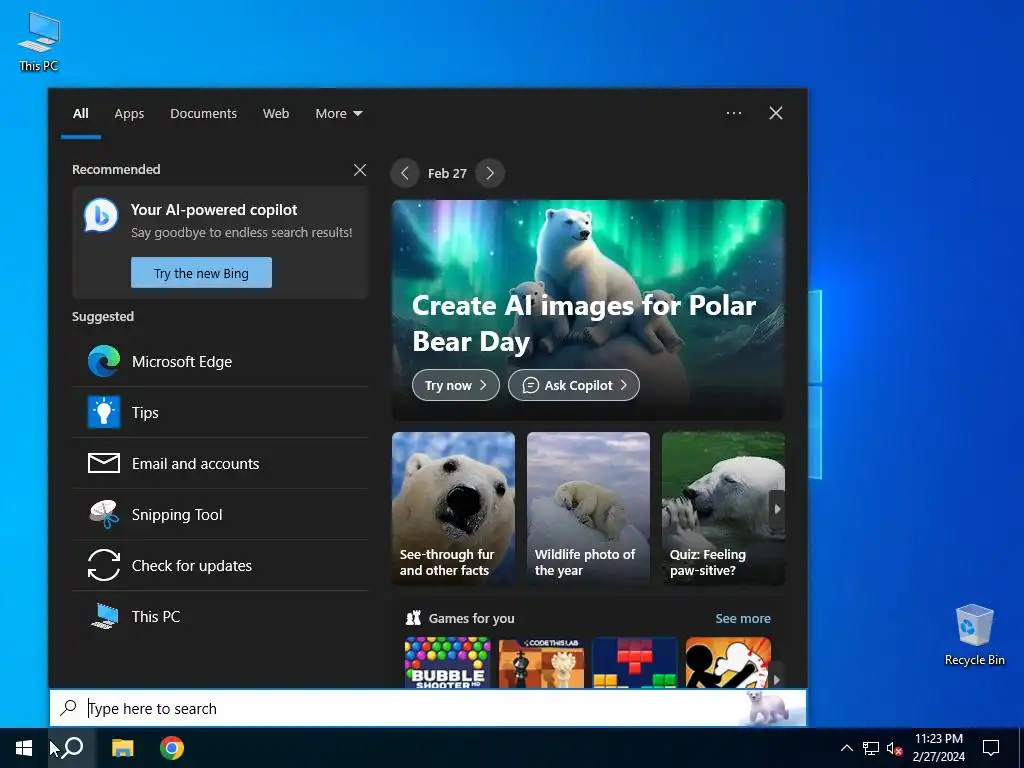Image resolution: width=1024 pixels, height=768 pixels.
Task: Open the Bubble Shooter game thumbnail
Action: tap(447, 662)
